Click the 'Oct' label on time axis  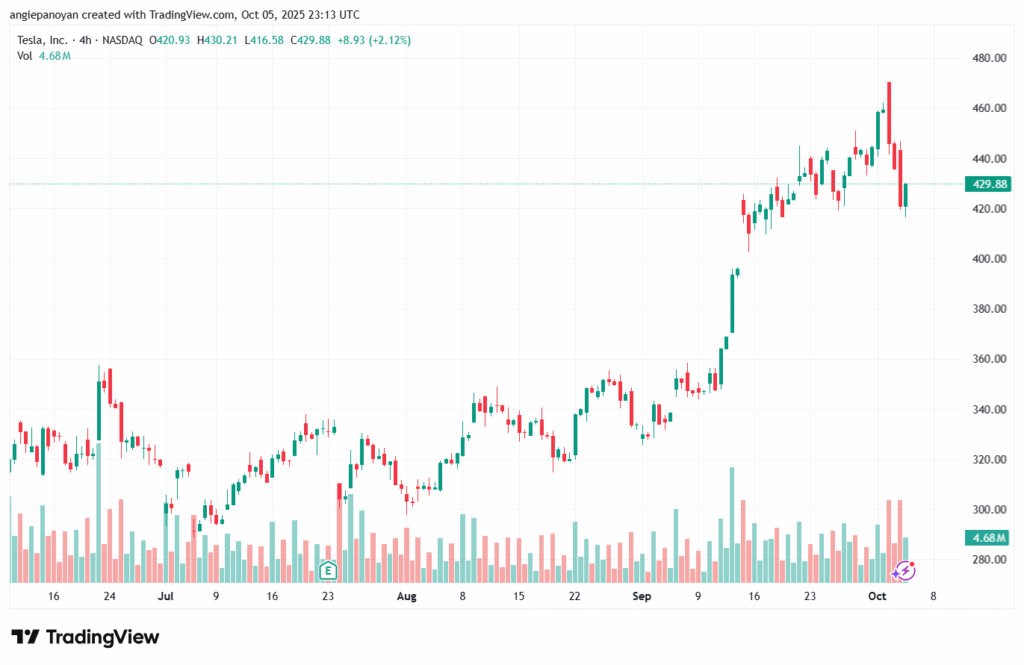click(877, 596)
